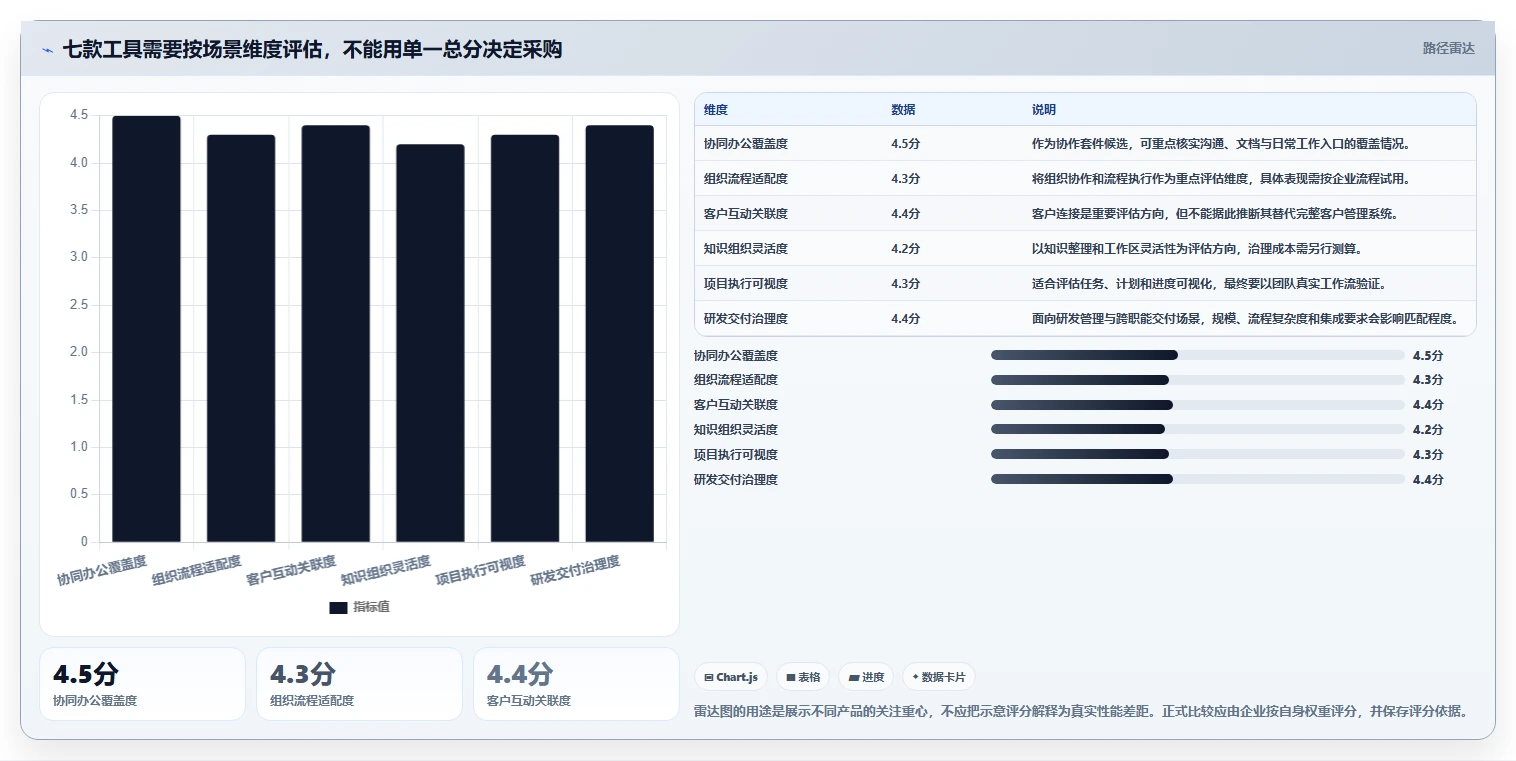Click the page title 七款工具需要按场景维度评估
Image resolution: width=1516 pixels, height=761 pixels.
coord(312,49)
